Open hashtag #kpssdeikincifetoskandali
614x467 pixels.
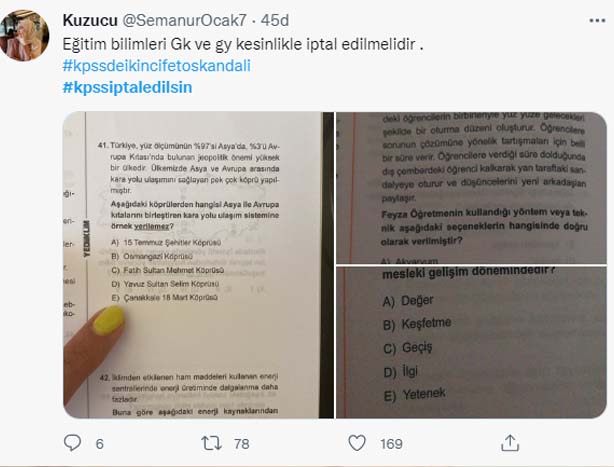tap(157, 66)
